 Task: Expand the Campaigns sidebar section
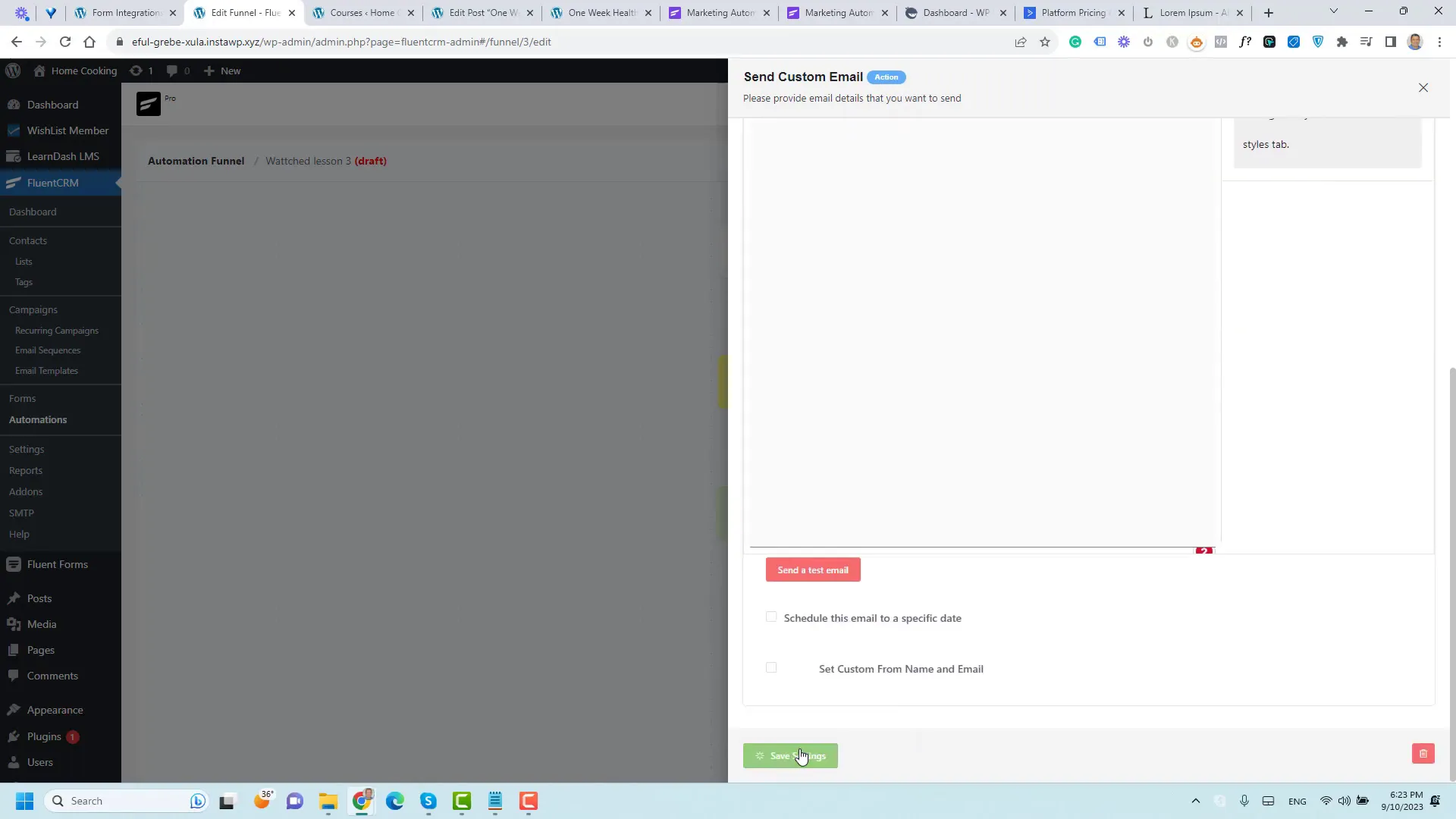tap(33, 309)
